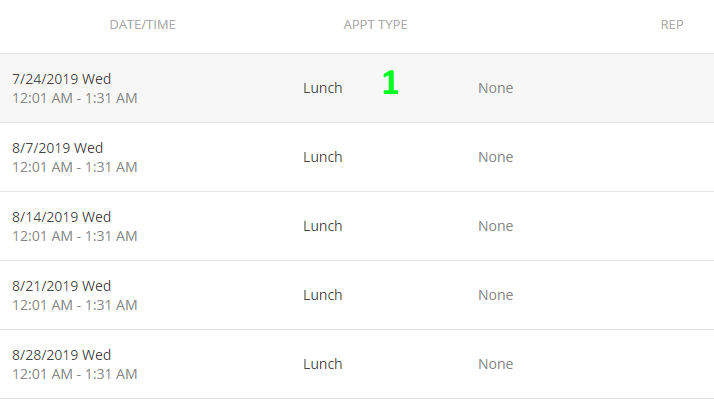Select Lunch type in the 8/28/2019 row

coord(322,364)
